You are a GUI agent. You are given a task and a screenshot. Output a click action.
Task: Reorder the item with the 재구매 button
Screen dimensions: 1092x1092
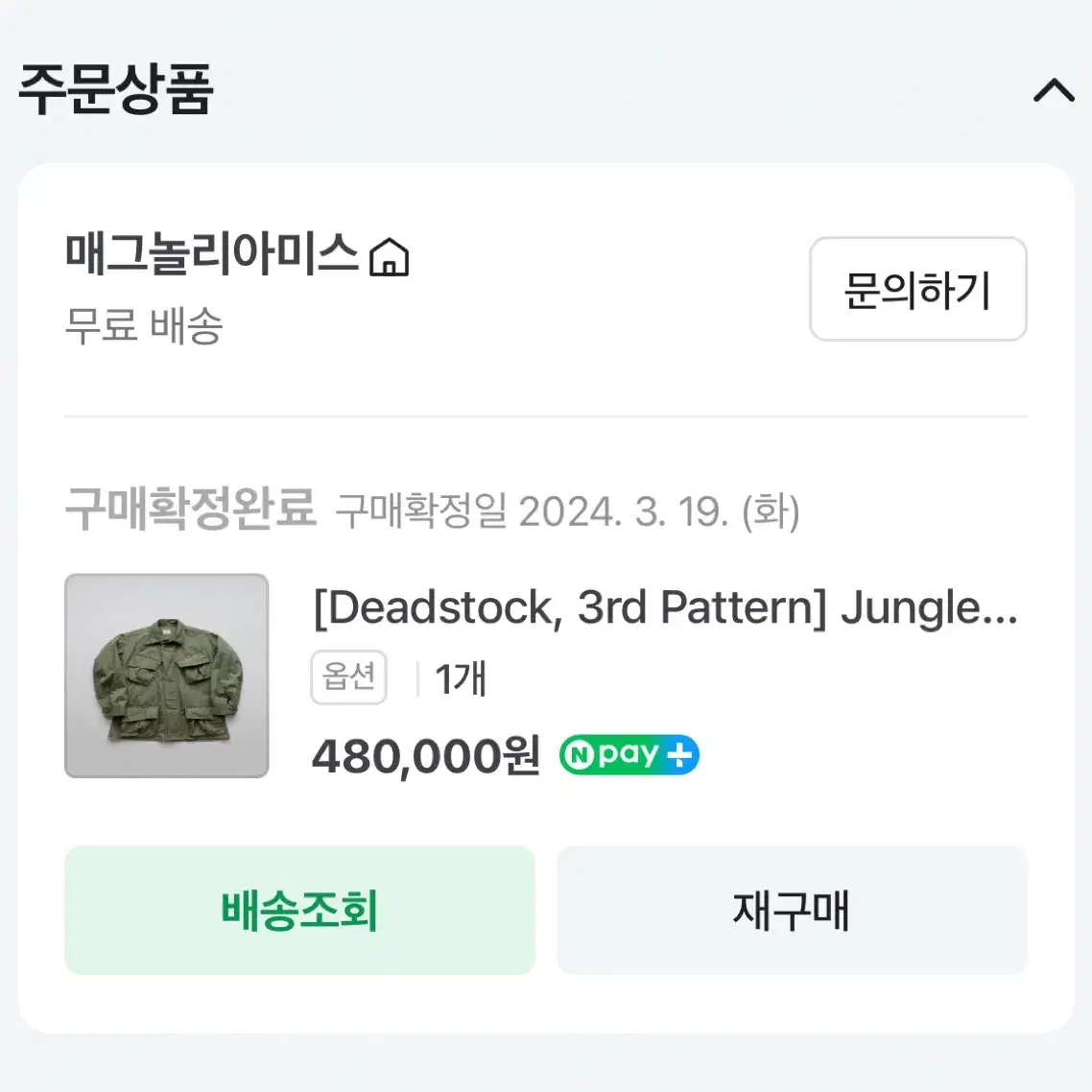(793, 911)
